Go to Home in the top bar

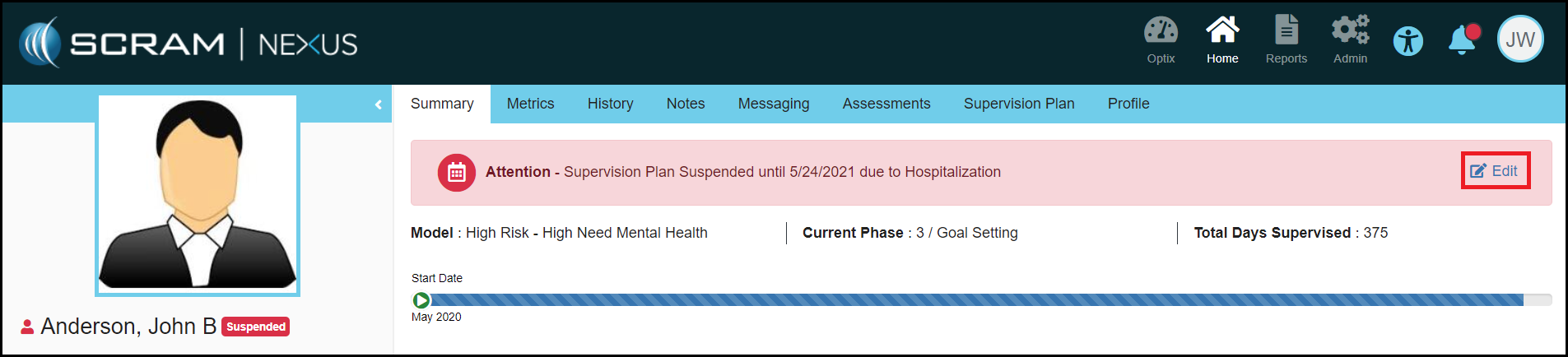1222,39
